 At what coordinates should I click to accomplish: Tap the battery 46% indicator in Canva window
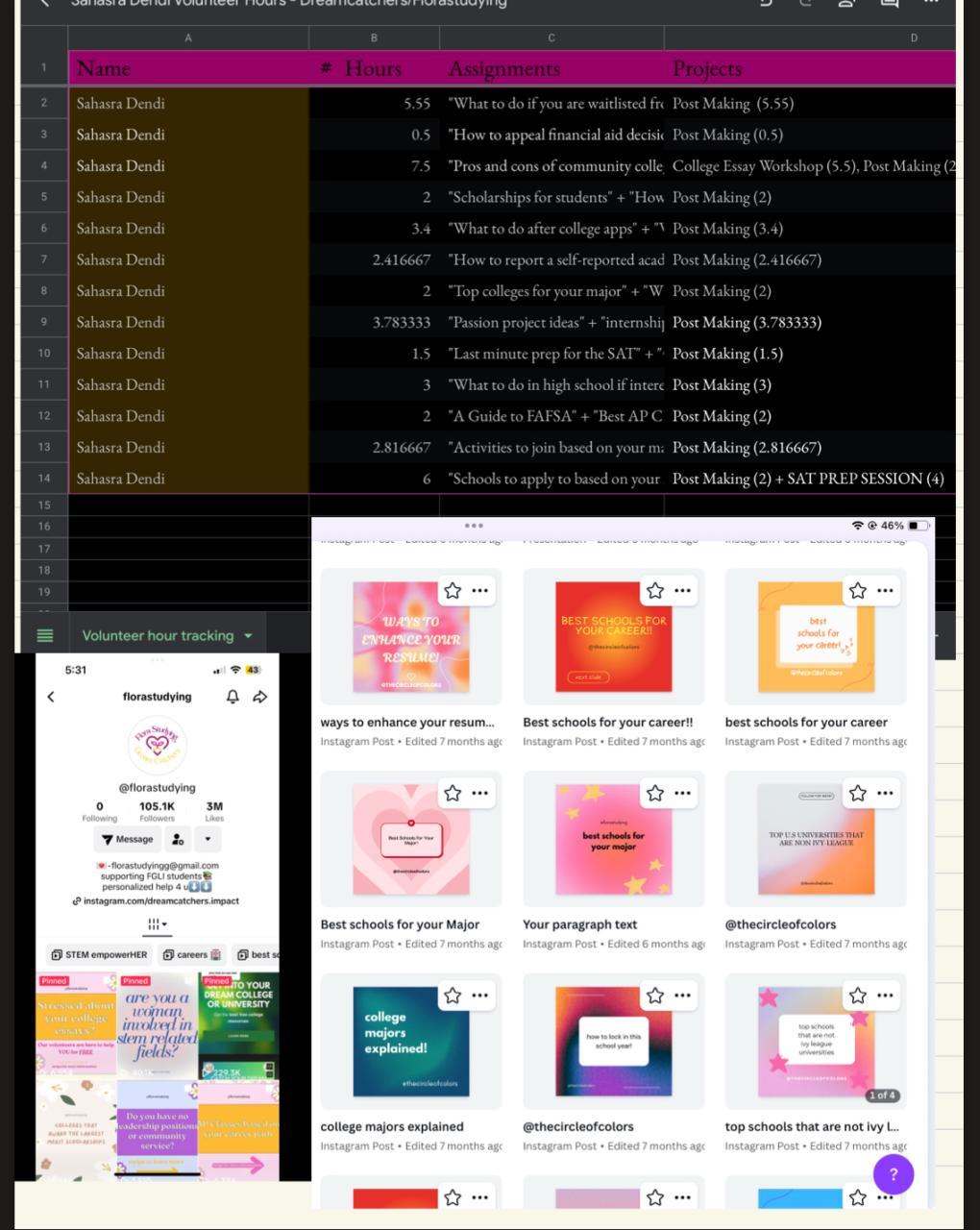pos(905,526)
